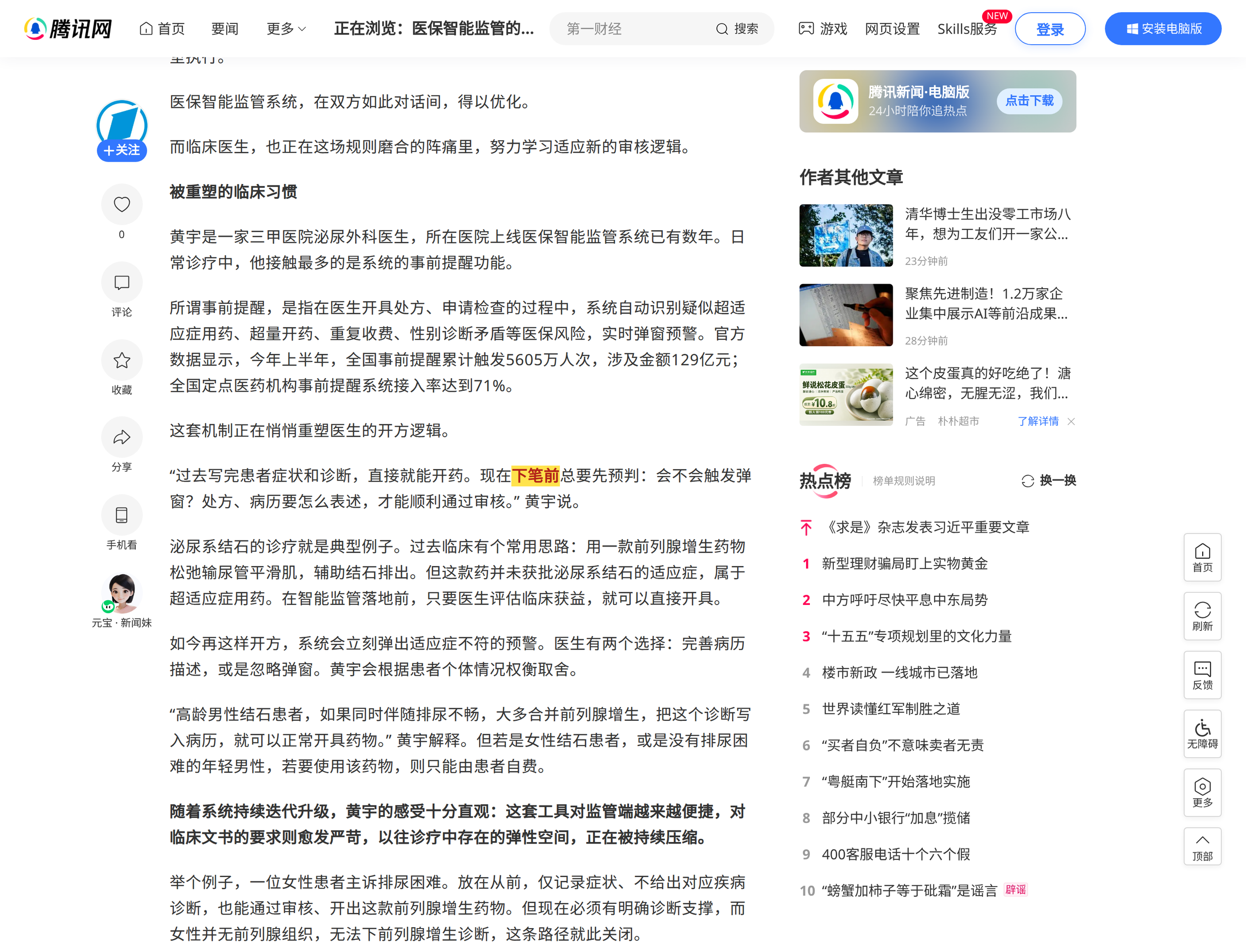The height and width of the screenshot is (952, 1246).
Task: Bookmark article with 收藏 star icon
Action: tap(121, 360)
